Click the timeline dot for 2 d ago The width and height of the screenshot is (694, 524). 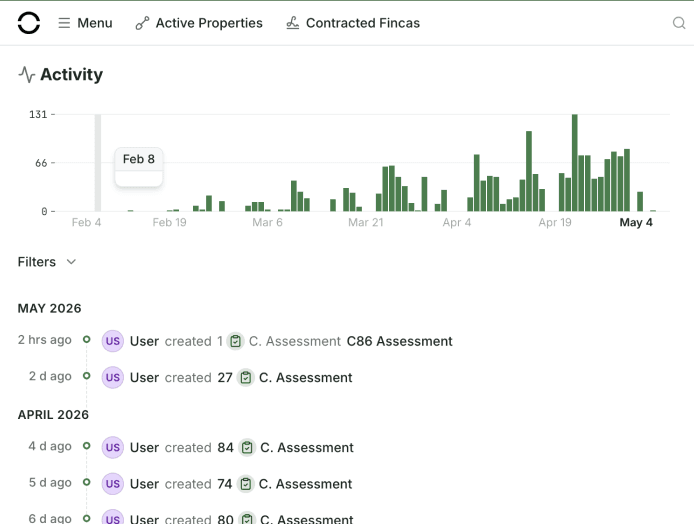click(x=87, y=376)
